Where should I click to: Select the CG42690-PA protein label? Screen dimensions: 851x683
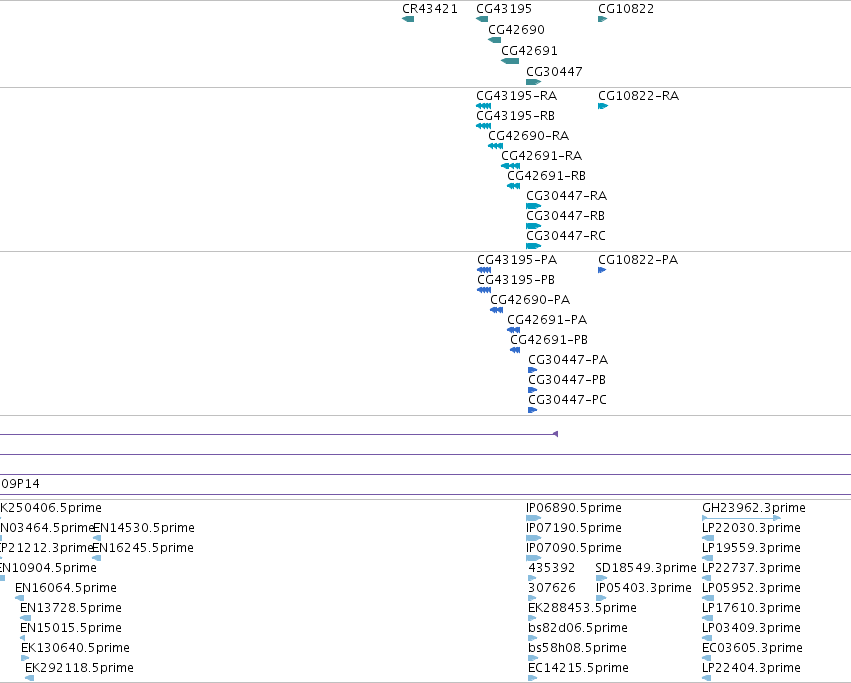(530, 300)
